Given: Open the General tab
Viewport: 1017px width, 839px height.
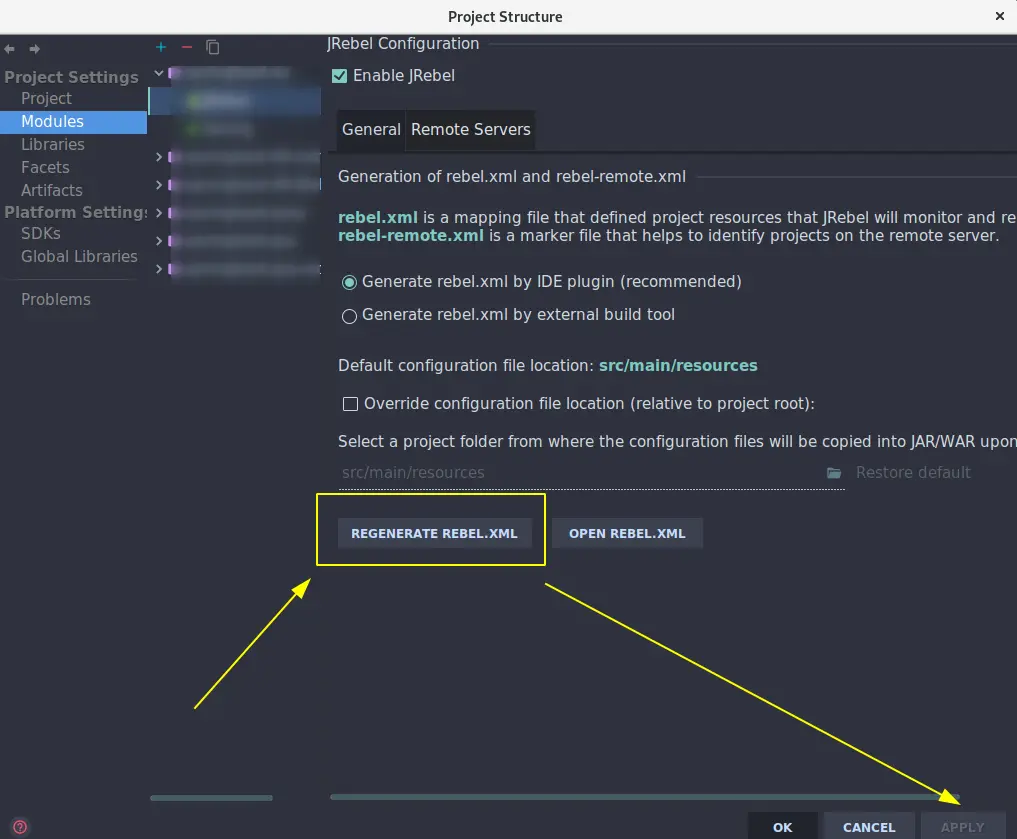Looking at the screenshot, I should point(371,130).
